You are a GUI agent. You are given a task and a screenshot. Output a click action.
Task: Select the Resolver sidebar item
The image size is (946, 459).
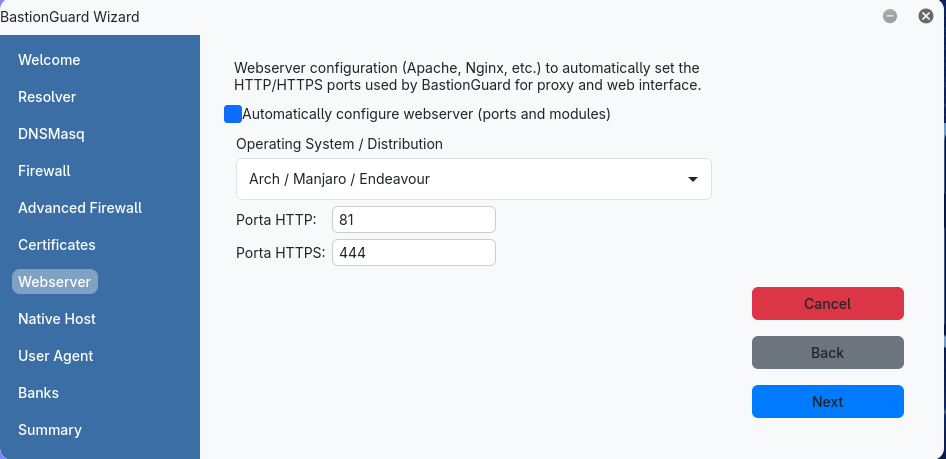coord(47,97)
